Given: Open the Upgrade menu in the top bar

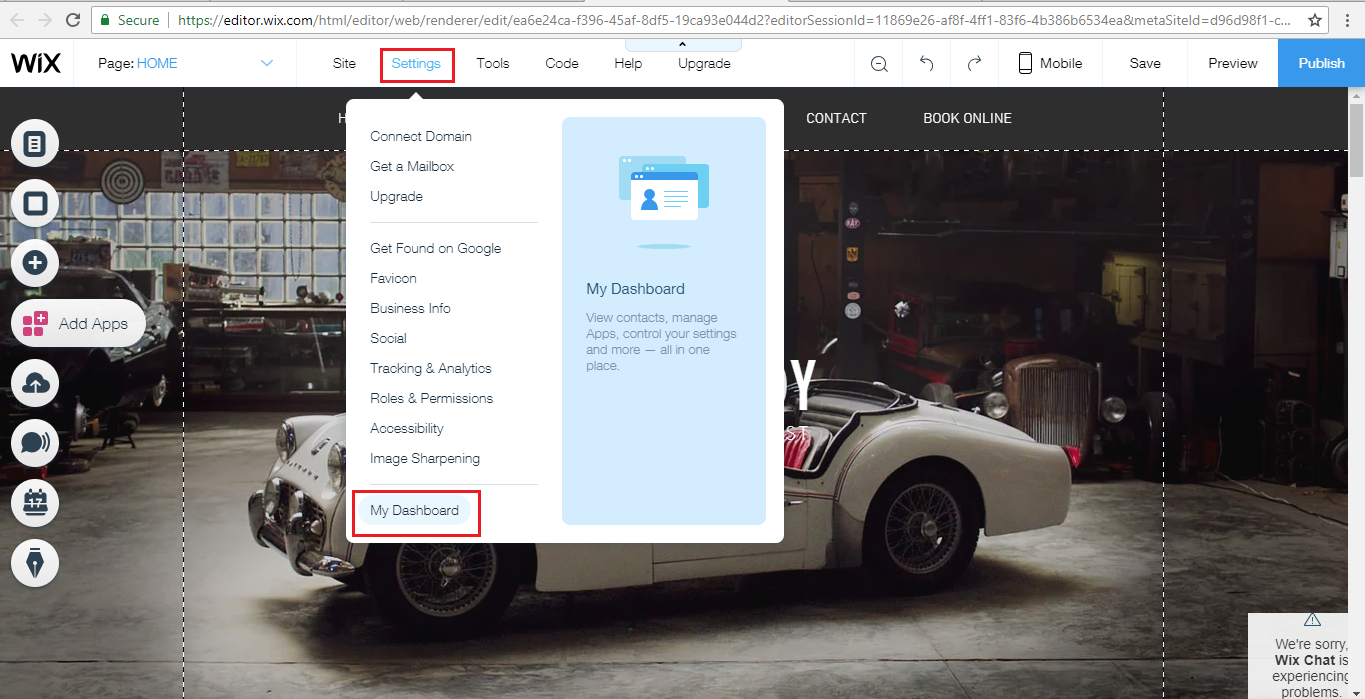Looking at the screenshot, I should click(704, 63).
